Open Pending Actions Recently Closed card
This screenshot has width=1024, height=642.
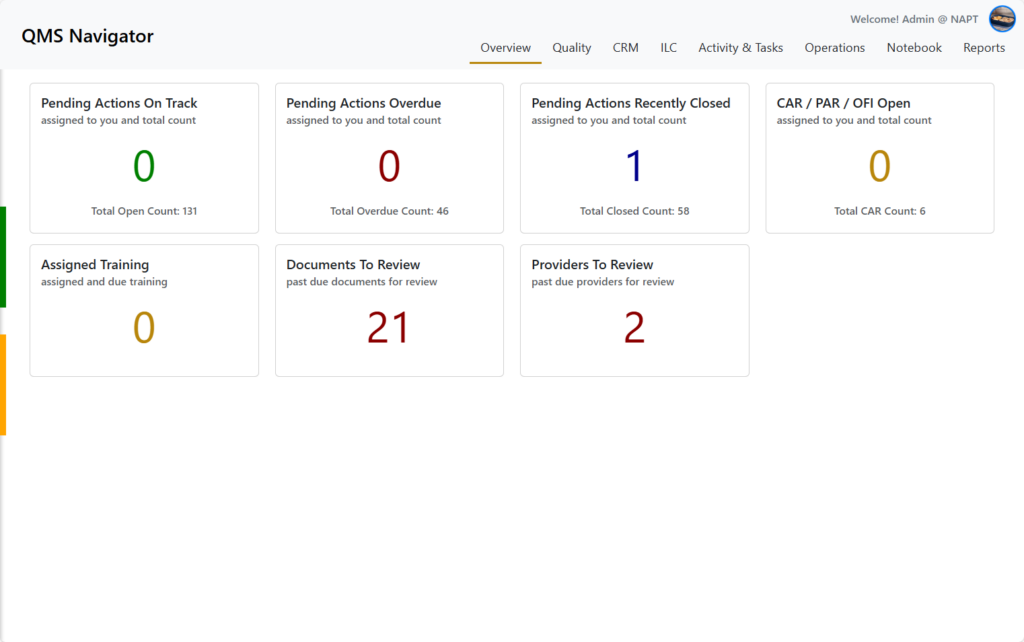(634, 158)
